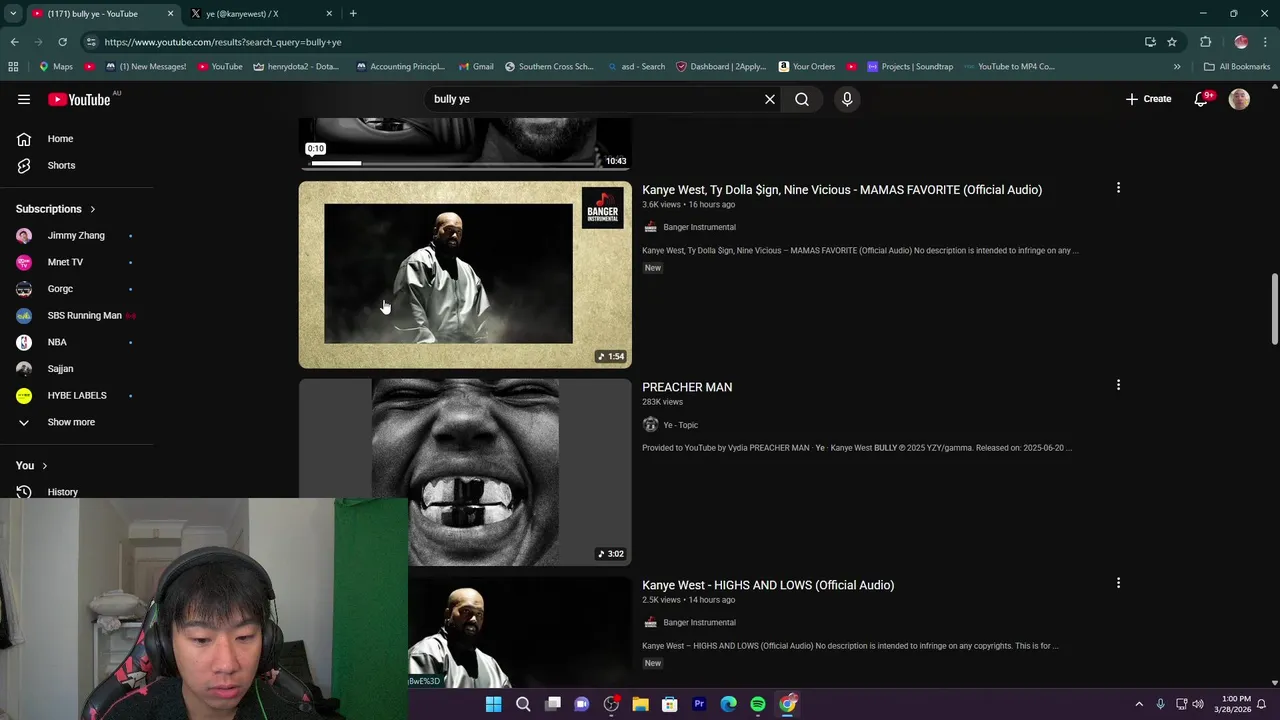Bookmark this page with the star icon
Image resolution: width=1280 pixels, height=720 pixels.
pyautogui.click(x=1172, y=42)
